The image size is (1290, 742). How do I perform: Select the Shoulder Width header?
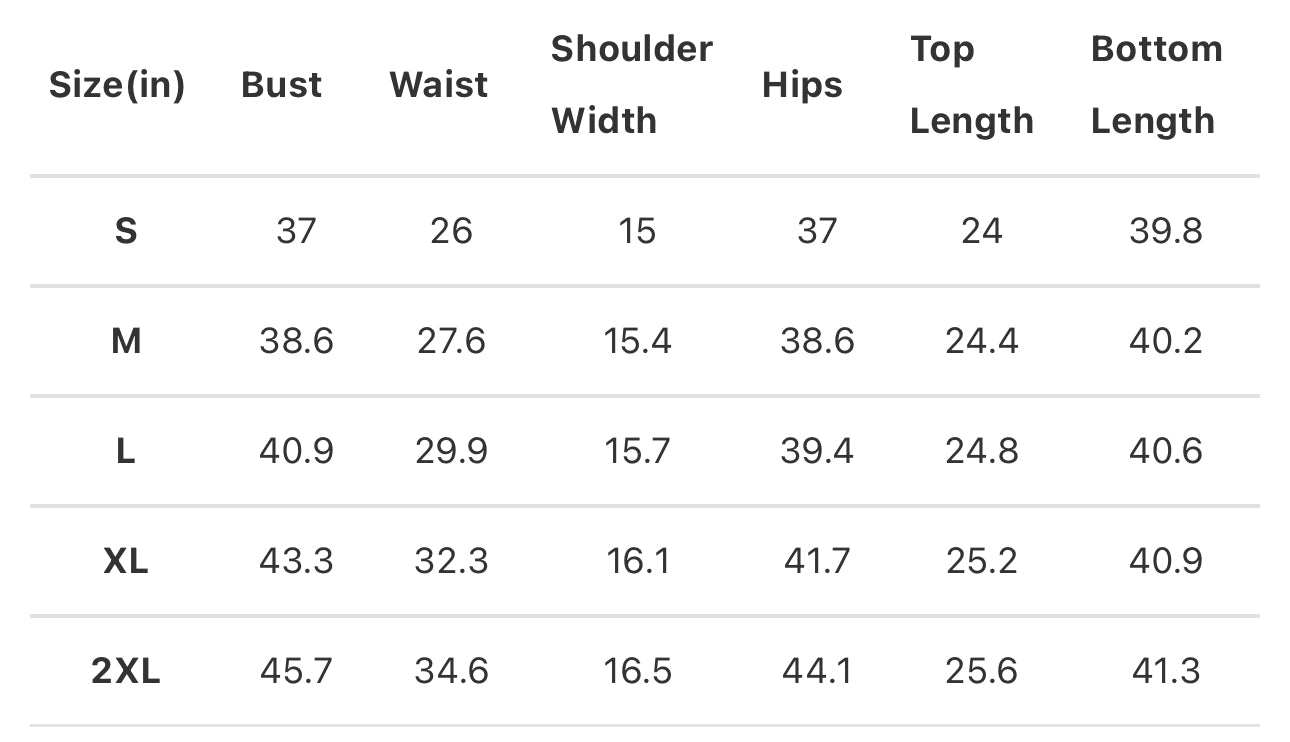click(632, 85)
